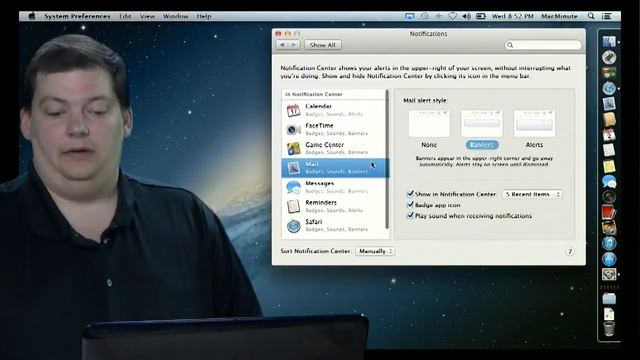Screen dimensions: 640x360
Task: Click the apps list vertical scrollbar
Action: pyautogui.click(x=387, y=159)
